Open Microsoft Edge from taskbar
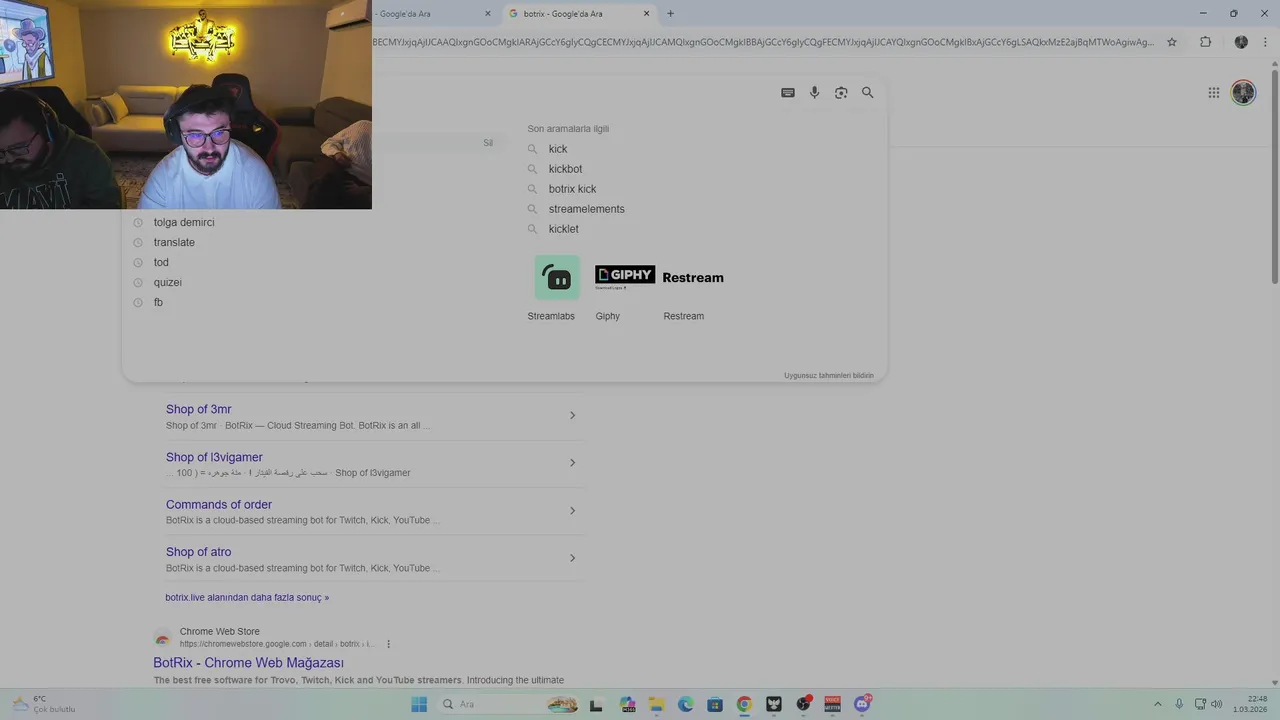1280x720 pixels. pos(685,704)
